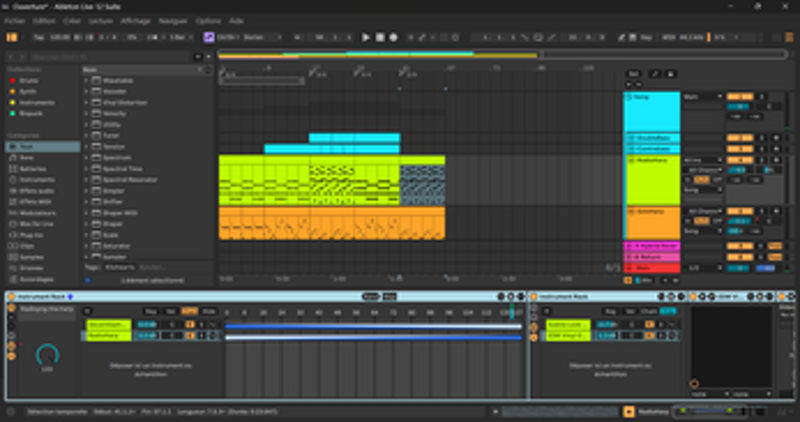This screenshot has height=422, width=800.
Task: Click the lock icon next to Set button
Action: point(671,74)
